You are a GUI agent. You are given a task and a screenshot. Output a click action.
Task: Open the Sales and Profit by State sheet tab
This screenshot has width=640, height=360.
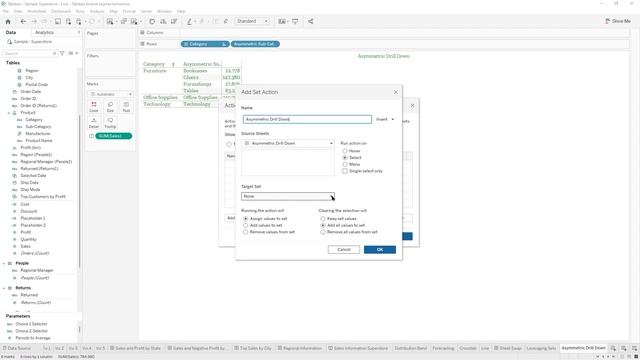coord(135,348)
